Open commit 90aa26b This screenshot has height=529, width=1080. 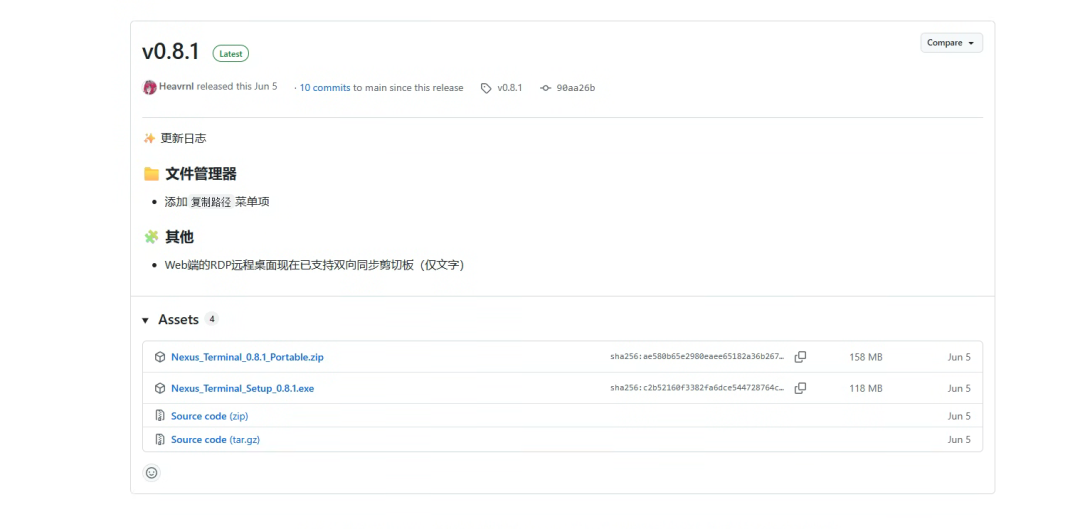tap(575, 88)
